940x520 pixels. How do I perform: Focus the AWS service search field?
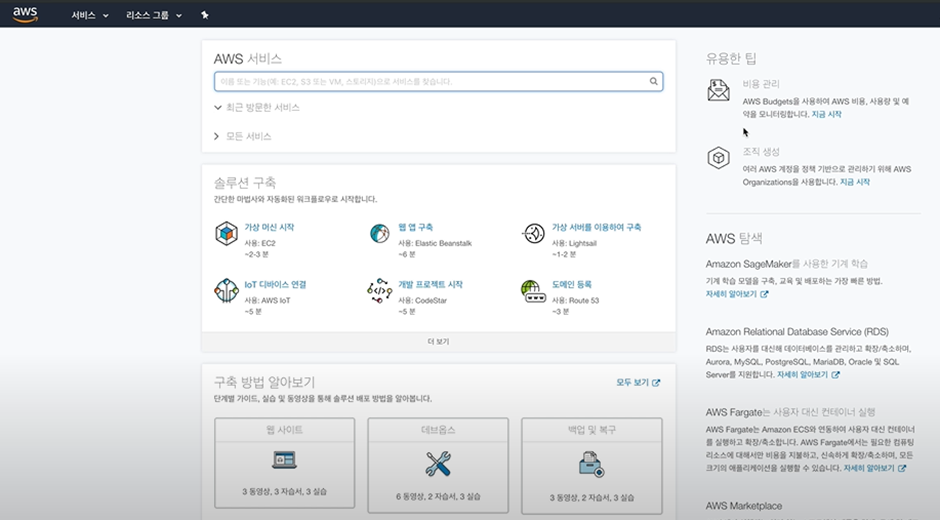click(438, 82)
